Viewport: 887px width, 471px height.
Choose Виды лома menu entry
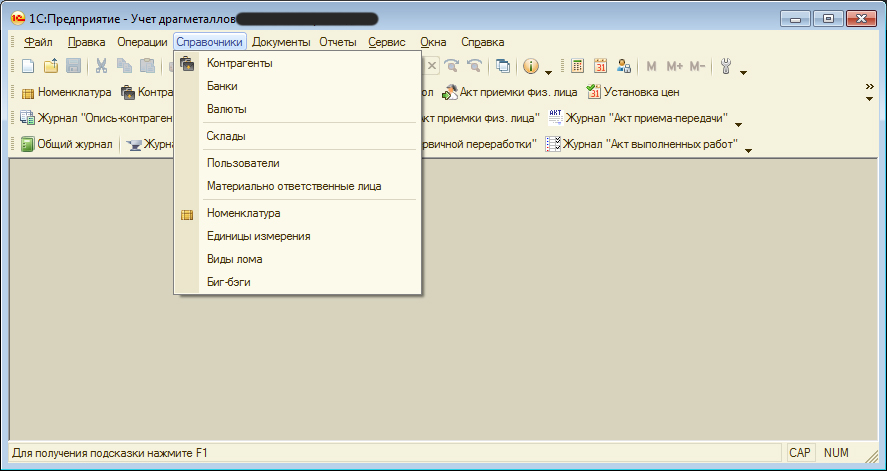(x=234, y=259)
